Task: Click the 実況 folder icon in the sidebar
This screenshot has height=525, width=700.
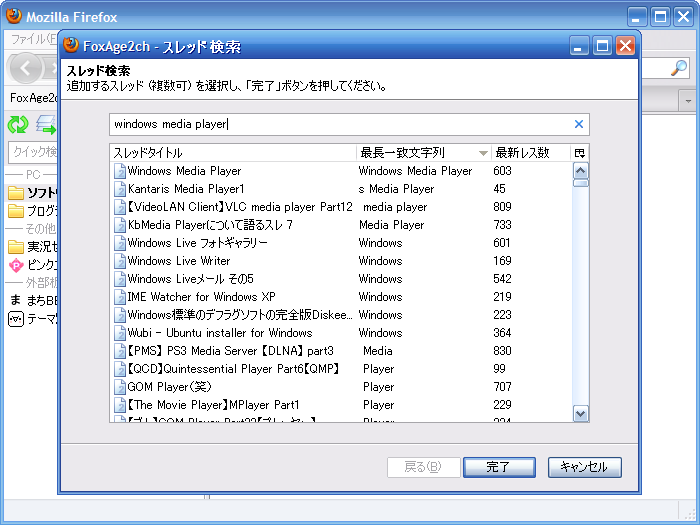Action: coord(16,247)
